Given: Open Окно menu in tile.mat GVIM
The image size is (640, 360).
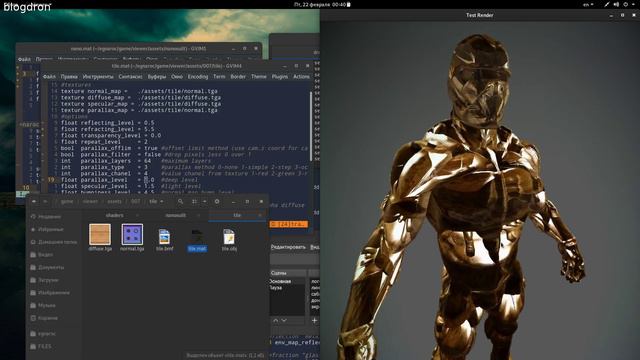Looking at the screenshot, I should (177, 77).
